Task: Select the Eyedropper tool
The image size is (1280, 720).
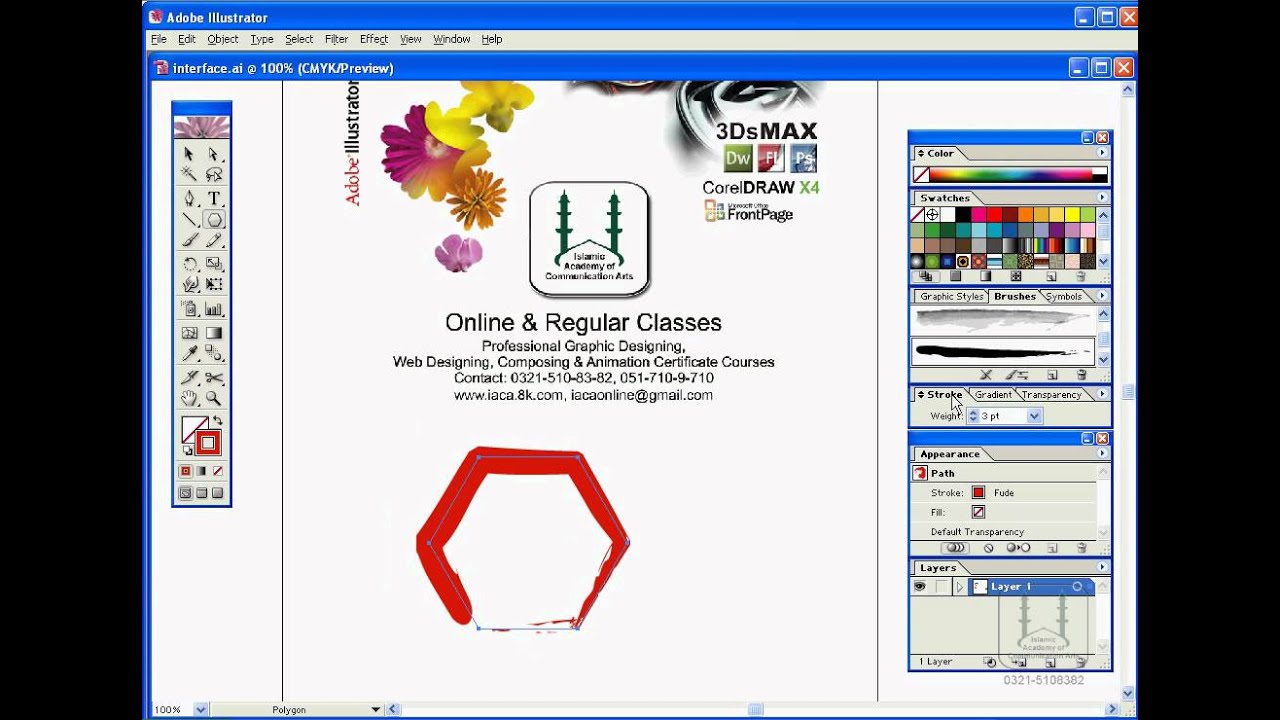Action: click(x=189, y=353)
